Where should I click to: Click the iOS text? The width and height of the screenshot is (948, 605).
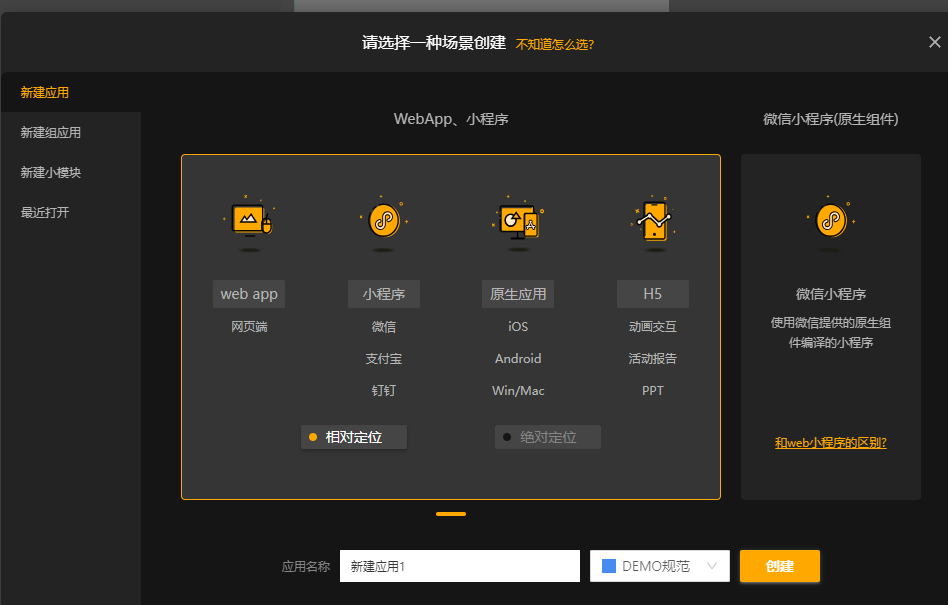[x=518, y=327]
